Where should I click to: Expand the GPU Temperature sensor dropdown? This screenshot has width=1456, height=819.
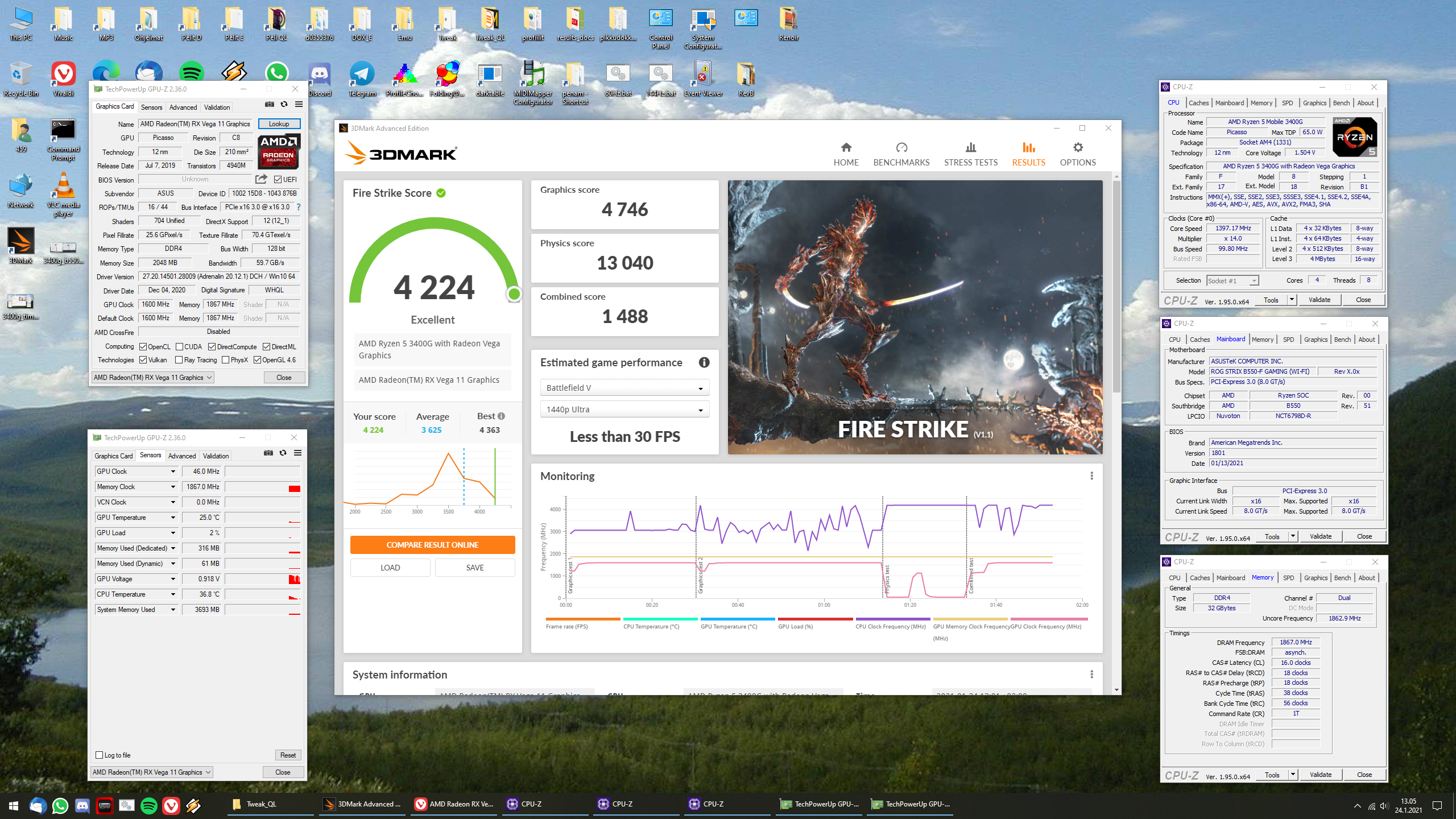click(173, 518)
